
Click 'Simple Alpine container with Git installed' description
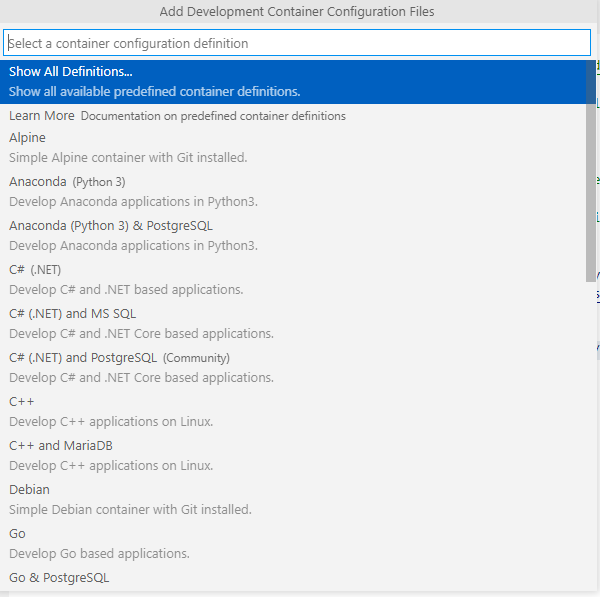click(128, 158)
